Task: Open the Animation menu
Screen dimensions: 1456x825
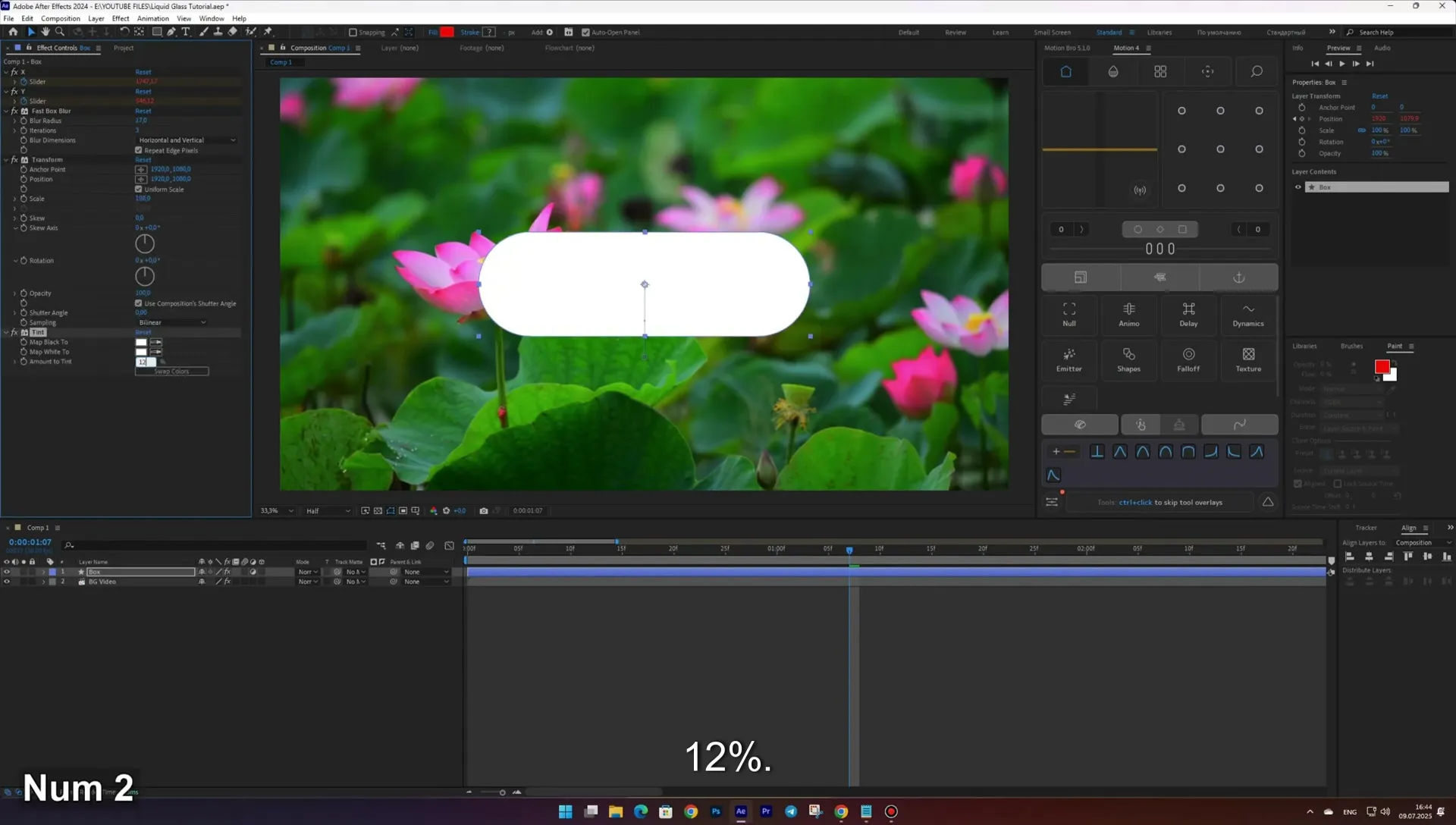Action: (153, 18)
